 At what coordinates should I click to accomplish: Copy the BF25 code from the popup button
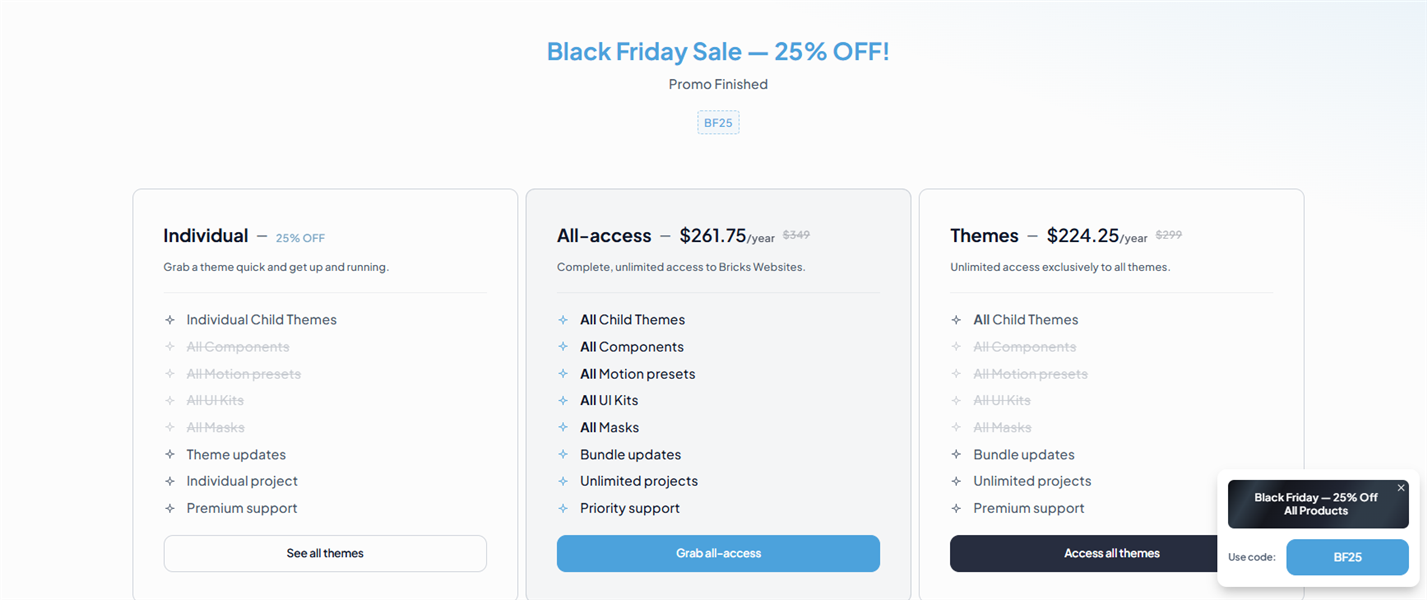[1347, 557]
